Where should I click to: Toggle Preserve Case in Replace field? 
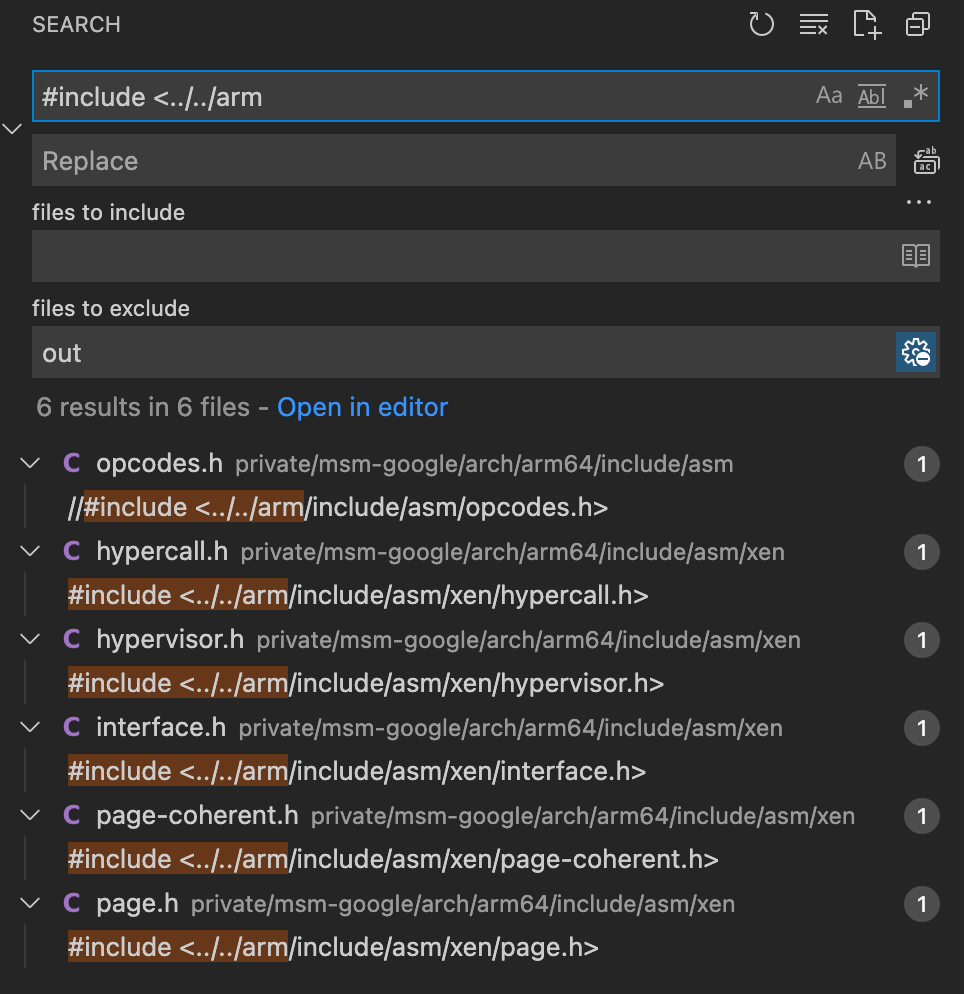click(x=872, y=161)
